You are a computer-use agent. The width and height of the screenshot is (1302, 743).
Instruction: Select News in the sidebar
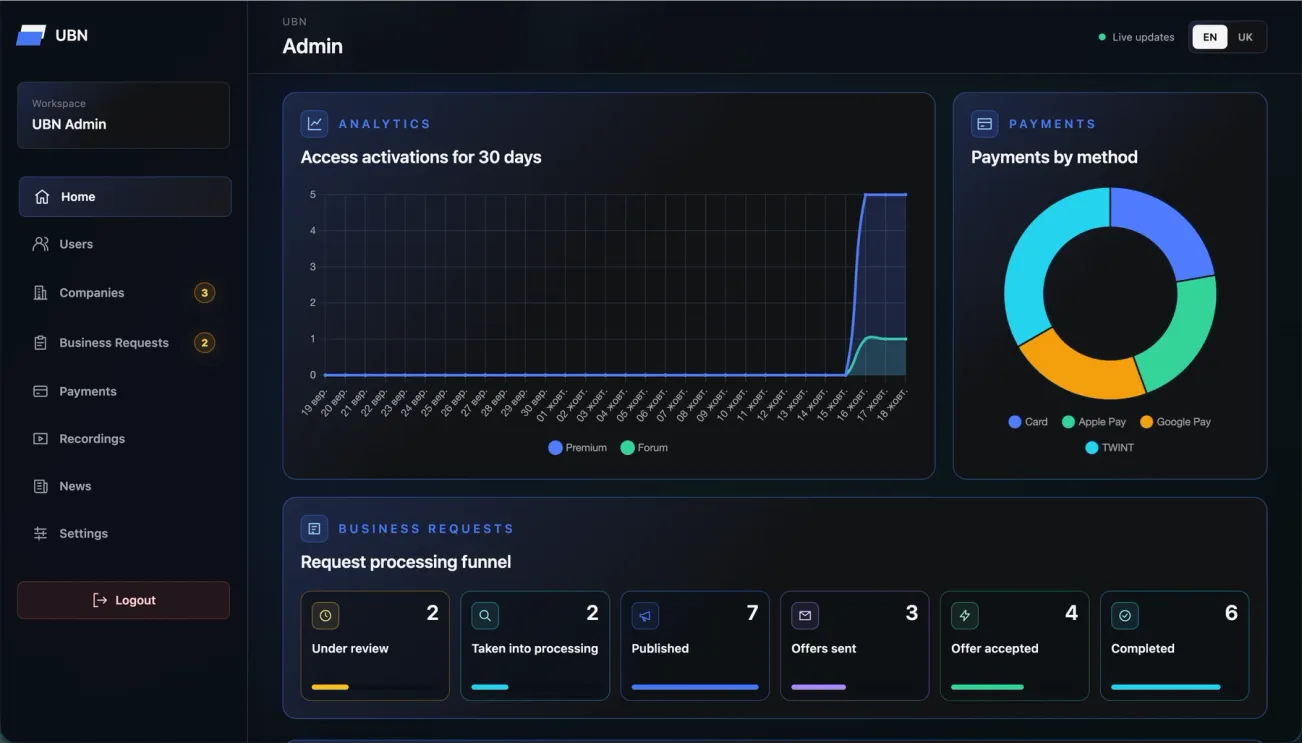[x=125, y=486]
